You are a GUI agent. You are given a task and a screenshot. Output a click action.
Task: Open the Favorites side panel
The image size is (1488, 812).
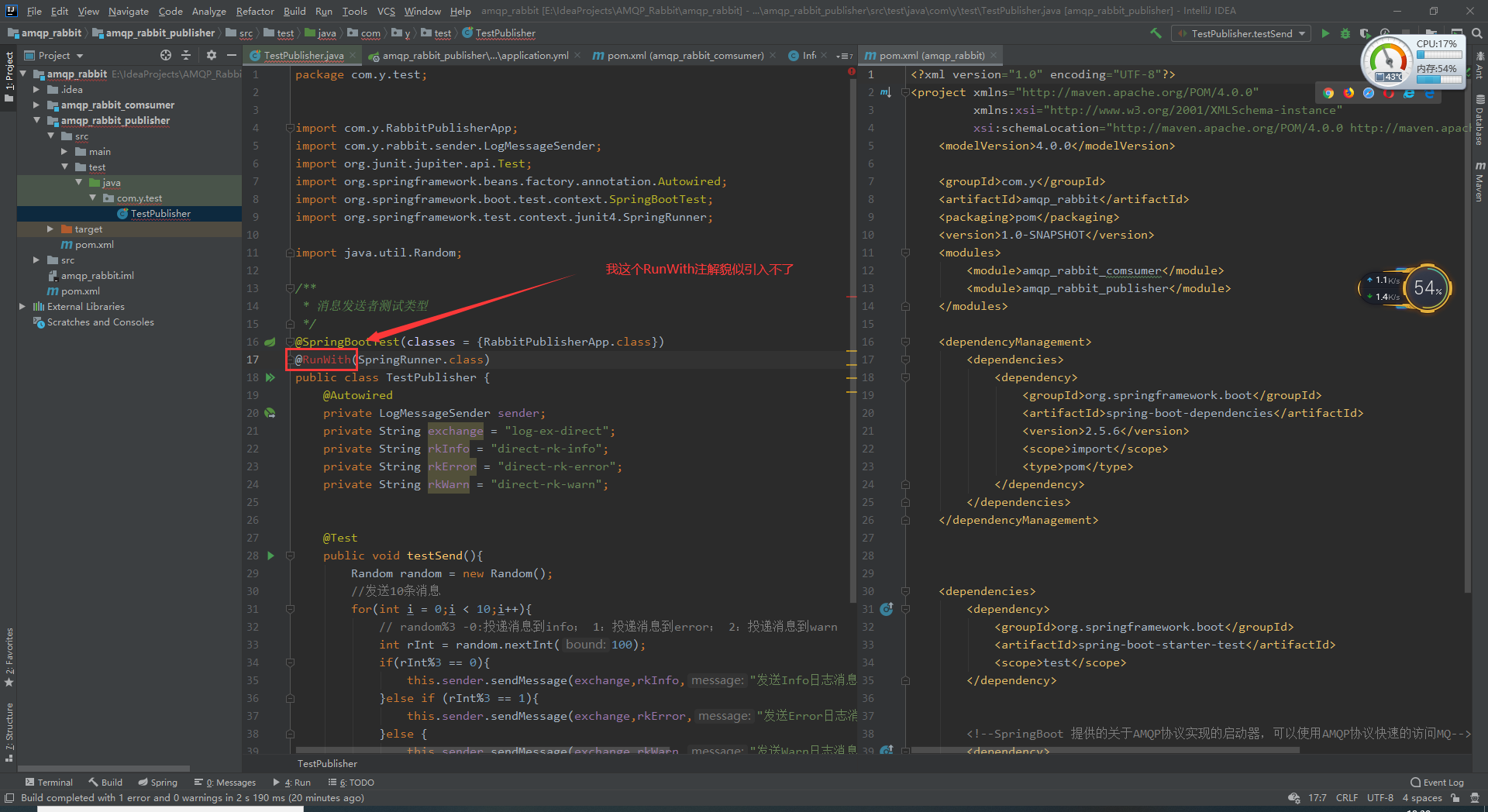(9, 657)
